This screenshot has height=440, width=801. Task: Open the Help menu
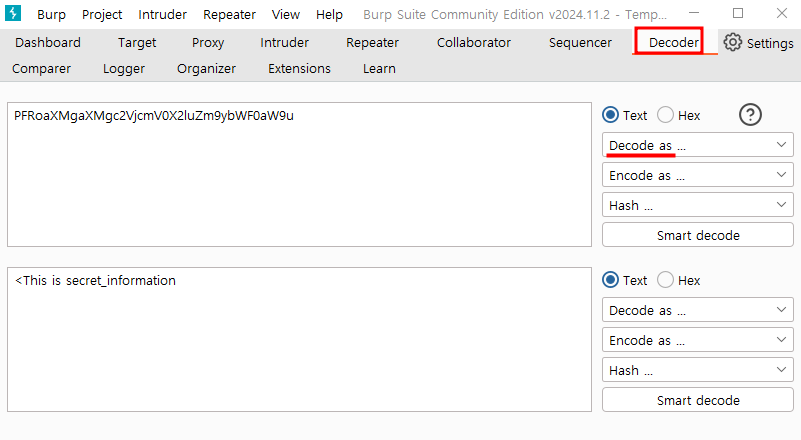pos(329,14)
